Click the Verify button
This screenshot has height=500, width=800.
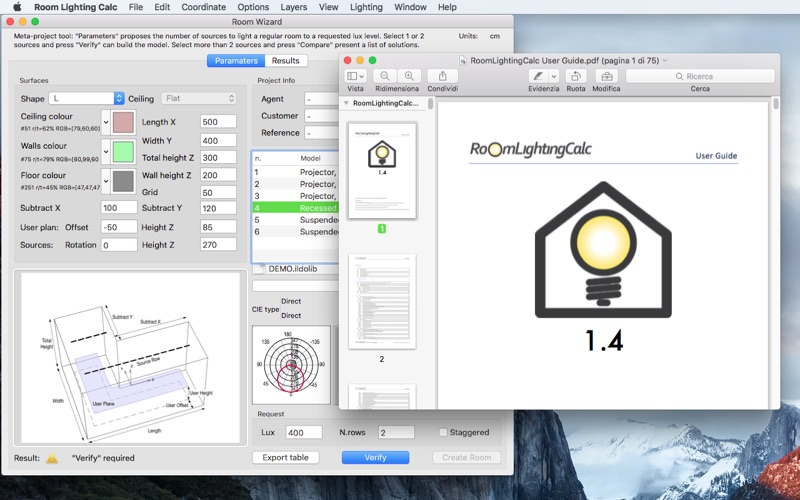click(375, 457)
